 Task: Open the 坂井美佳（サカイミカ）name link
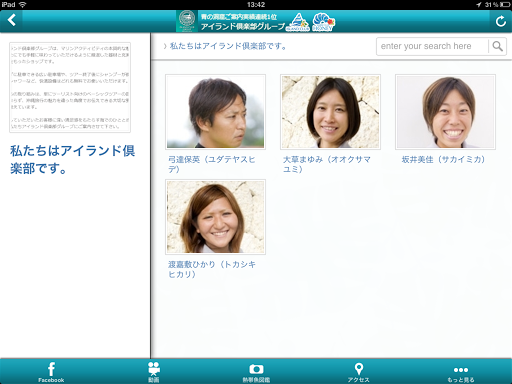pos(443,159)
